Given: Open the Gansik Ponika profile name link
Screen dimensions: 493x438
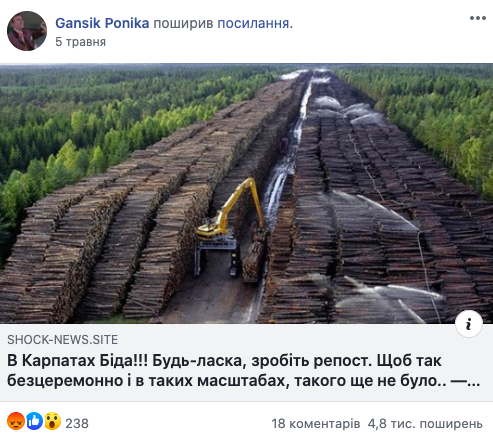Looking at the screenshot, I should pos(102,23).
